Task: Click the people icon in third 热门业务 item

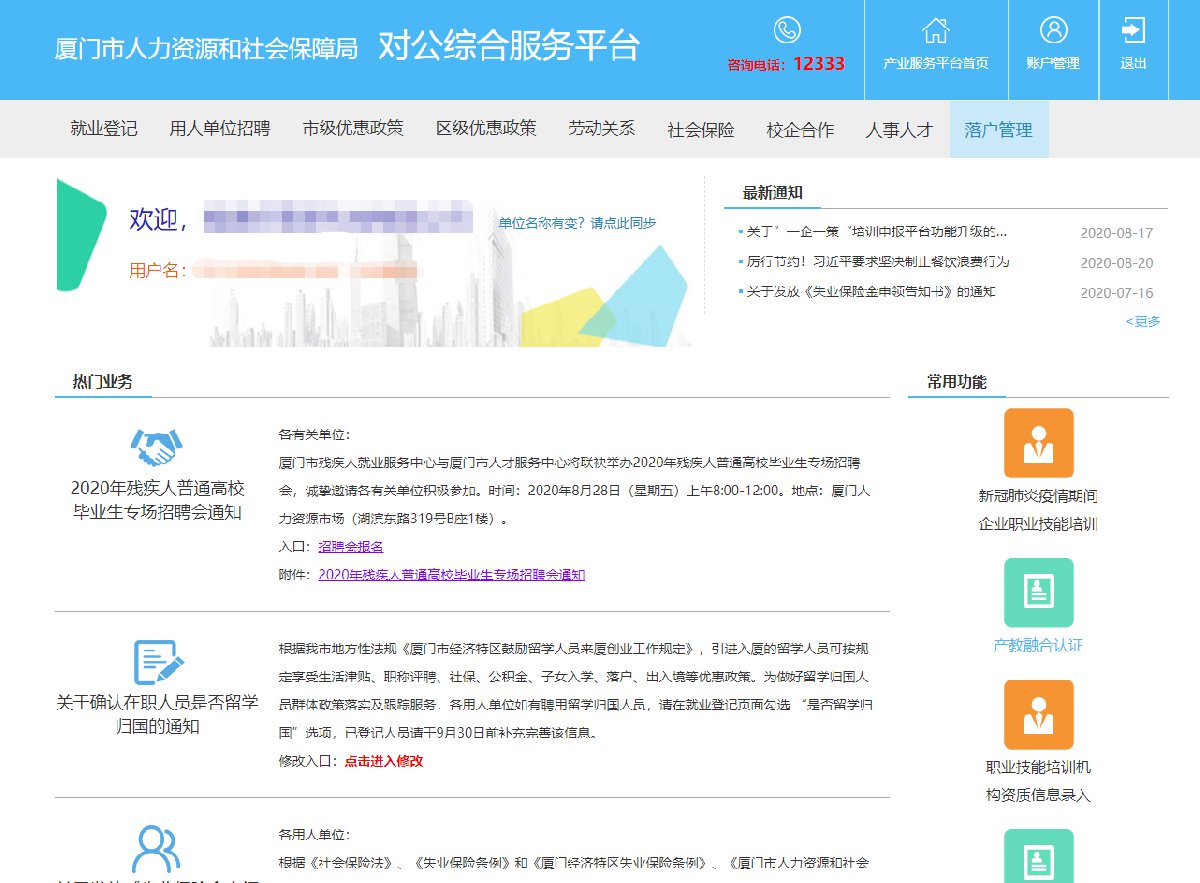Action: (157, 848)
